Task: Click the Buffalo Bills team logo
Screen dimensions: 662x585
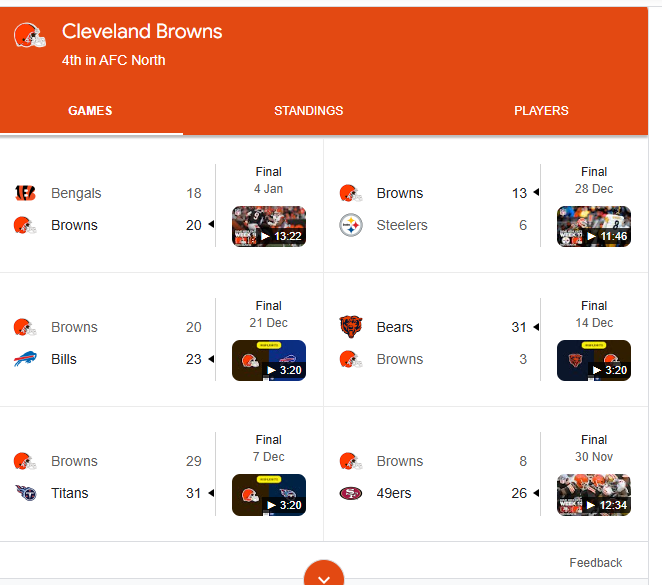Action: [x=25, y=359]
